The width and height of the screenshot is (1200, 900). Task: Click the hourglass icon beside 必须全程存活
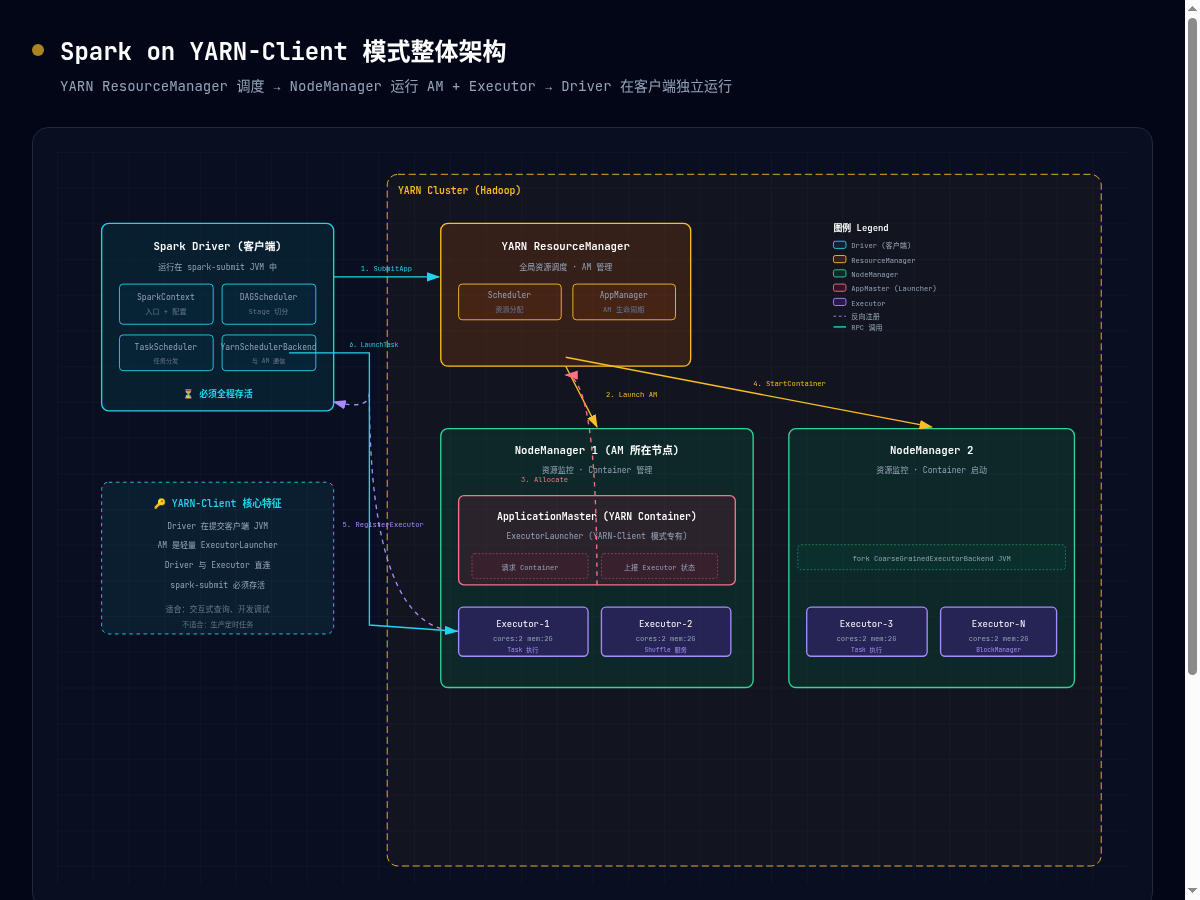188,394
